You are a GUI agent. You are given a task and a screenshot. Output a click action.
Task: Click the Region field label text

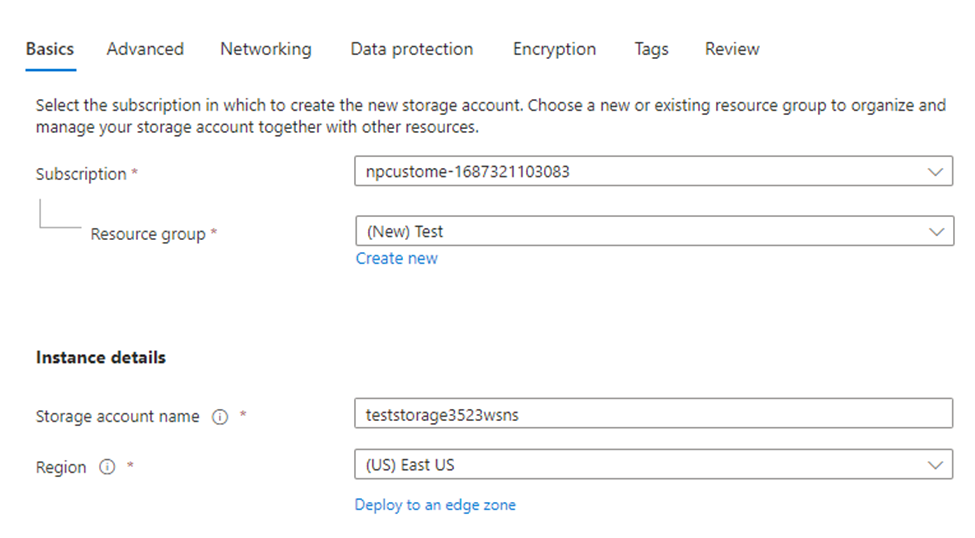tap(61, 467)
